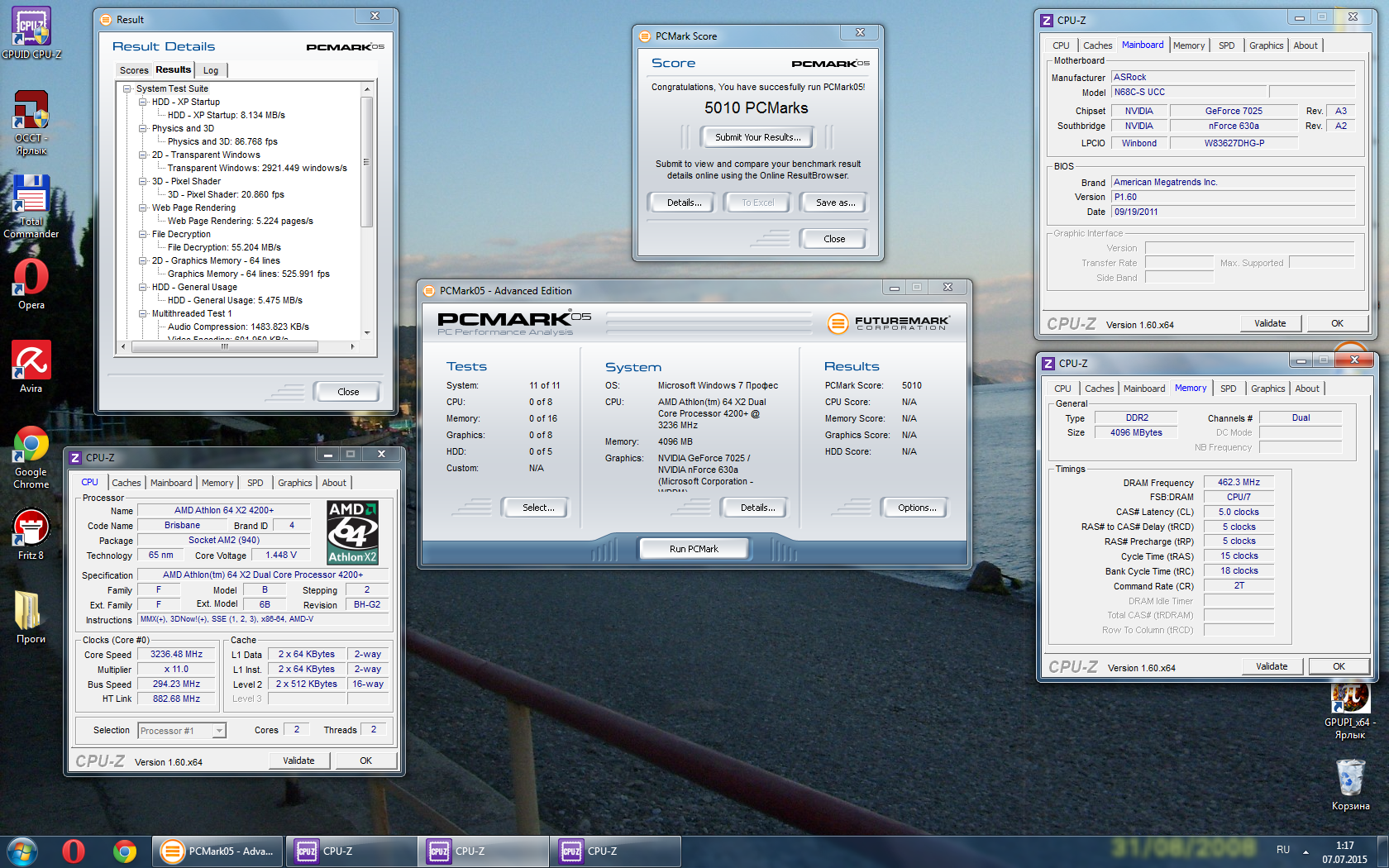1389x868 pixels.
Task: Select the File Decryption 55.204 MB/s row
Action: (x=224, y=247)
